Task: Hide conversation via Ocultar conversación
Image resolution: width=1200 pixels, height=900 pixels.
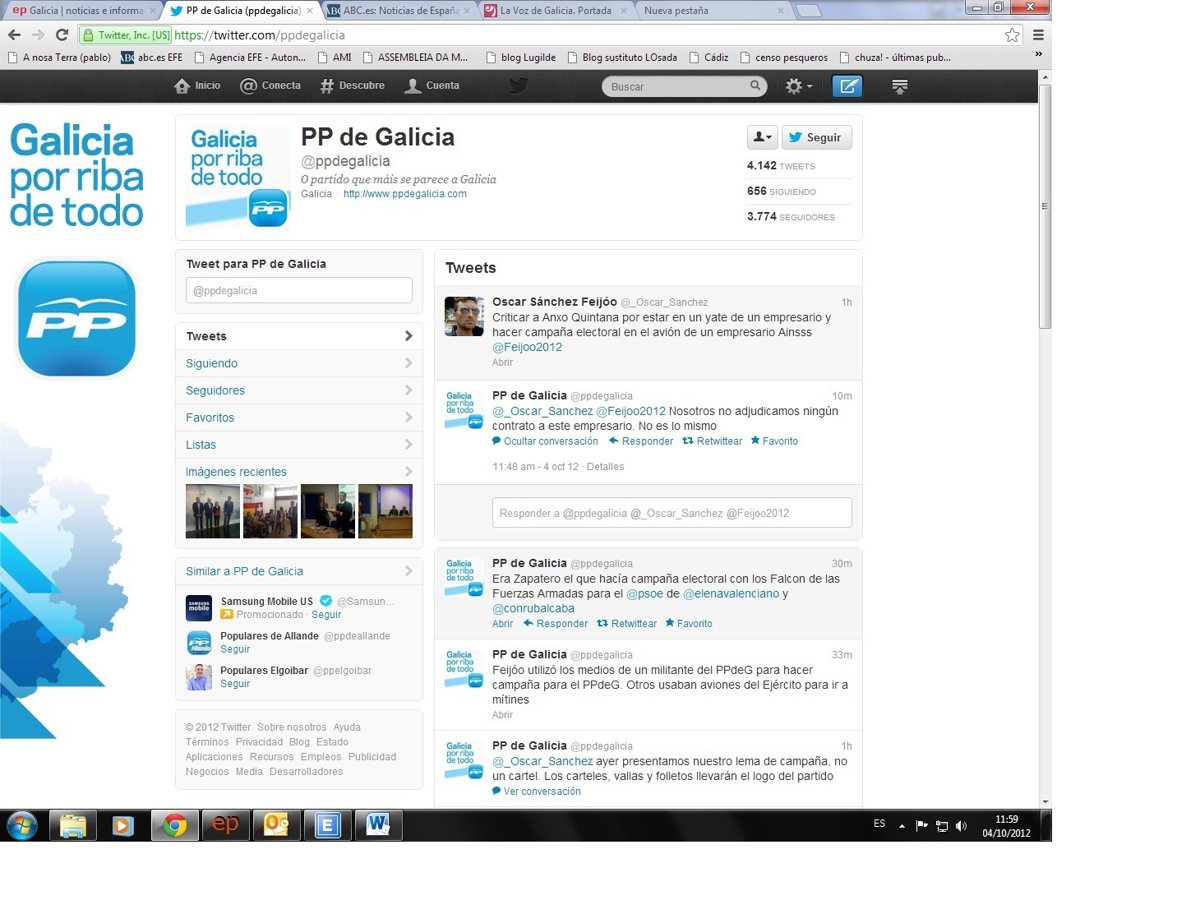Action: coord(545,441)
